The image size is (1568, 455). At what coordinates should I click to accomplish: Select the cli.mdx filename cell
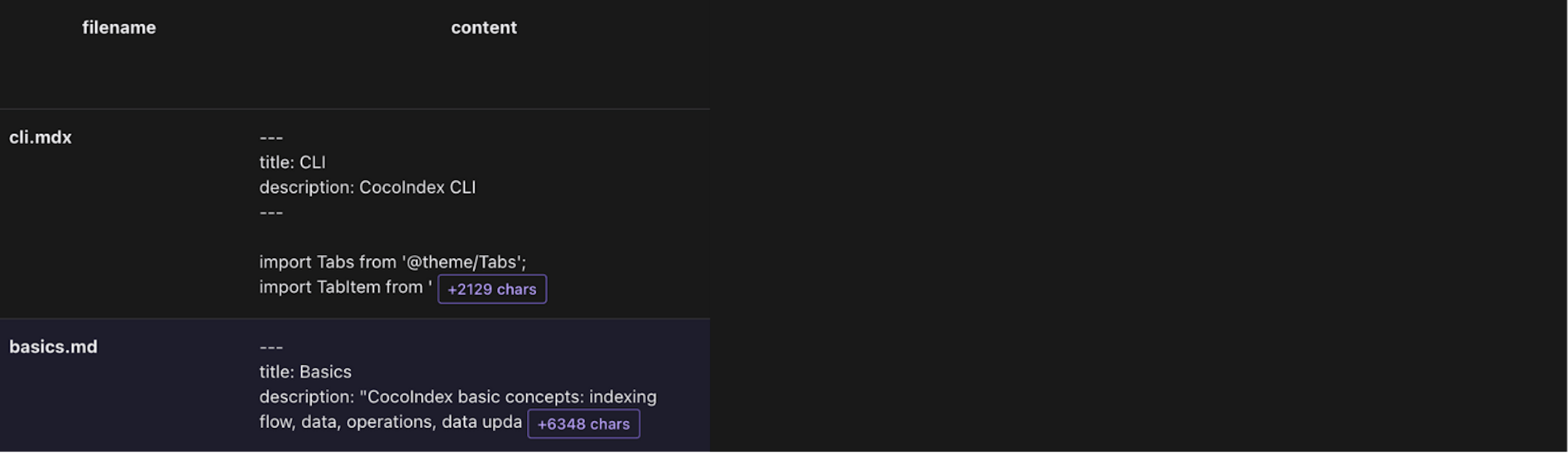pos(40,138)
